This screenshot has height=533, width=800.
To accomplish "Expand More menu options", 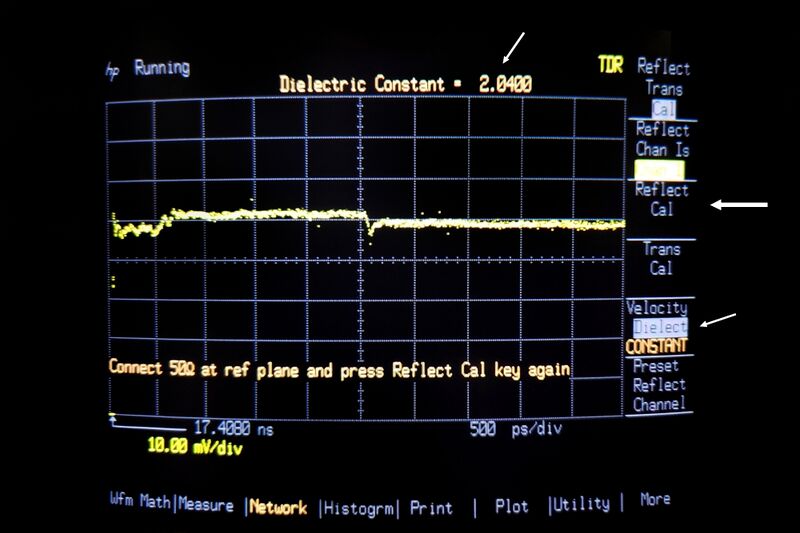I will tap(655, 499).
